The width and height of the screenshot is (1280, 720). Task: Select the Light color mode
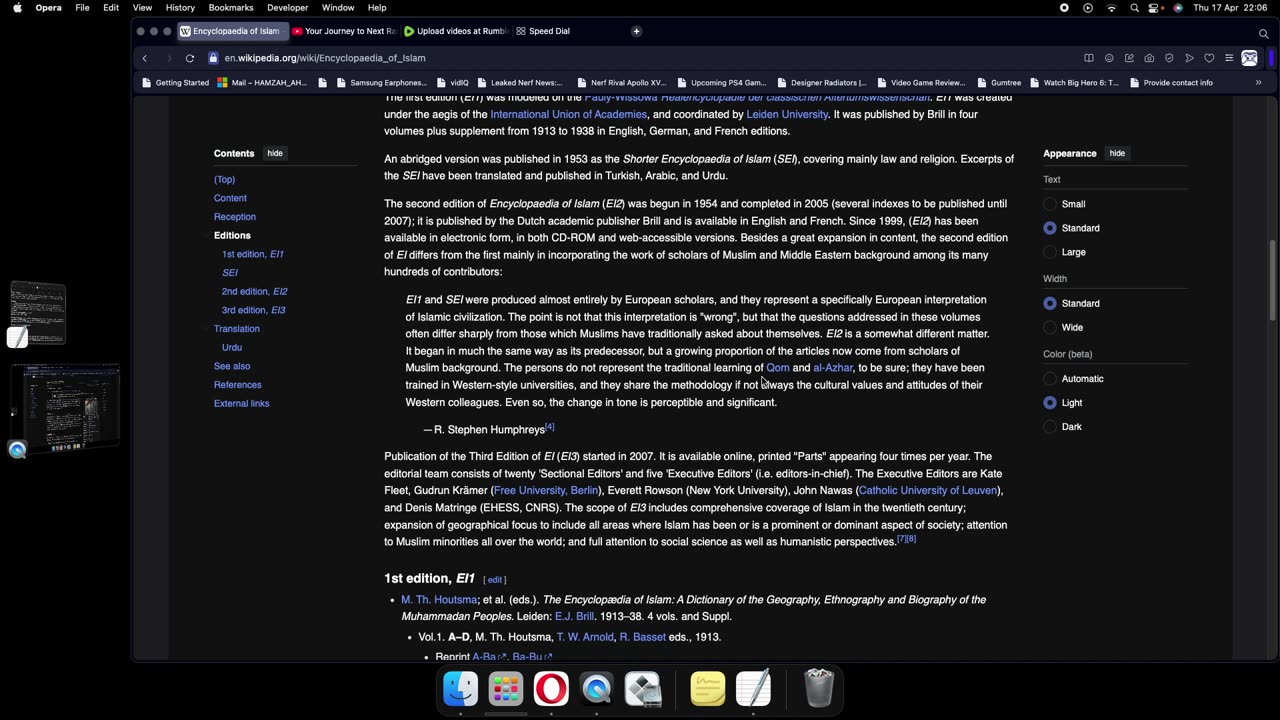(x=1050, y=403)
